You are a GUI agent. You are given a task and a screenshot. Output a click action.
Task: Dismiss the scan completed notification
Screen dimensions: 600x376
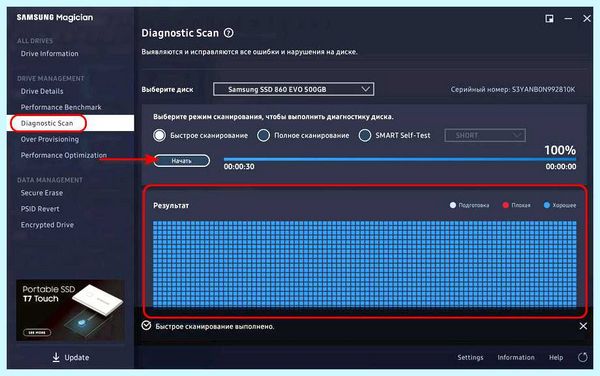pyautogui.click(x=583, y=326)
